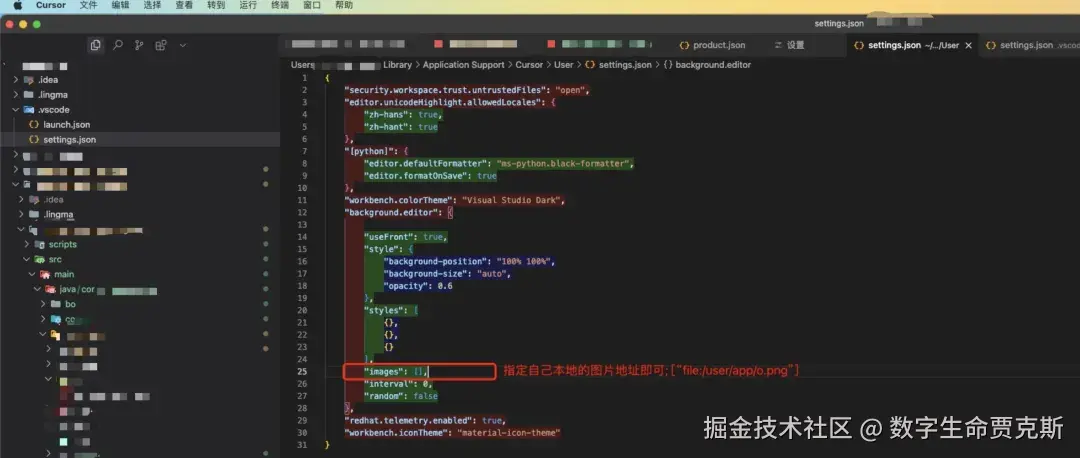Place cursor inside the "images" array brackets
1080x458 pixels.
419,372
